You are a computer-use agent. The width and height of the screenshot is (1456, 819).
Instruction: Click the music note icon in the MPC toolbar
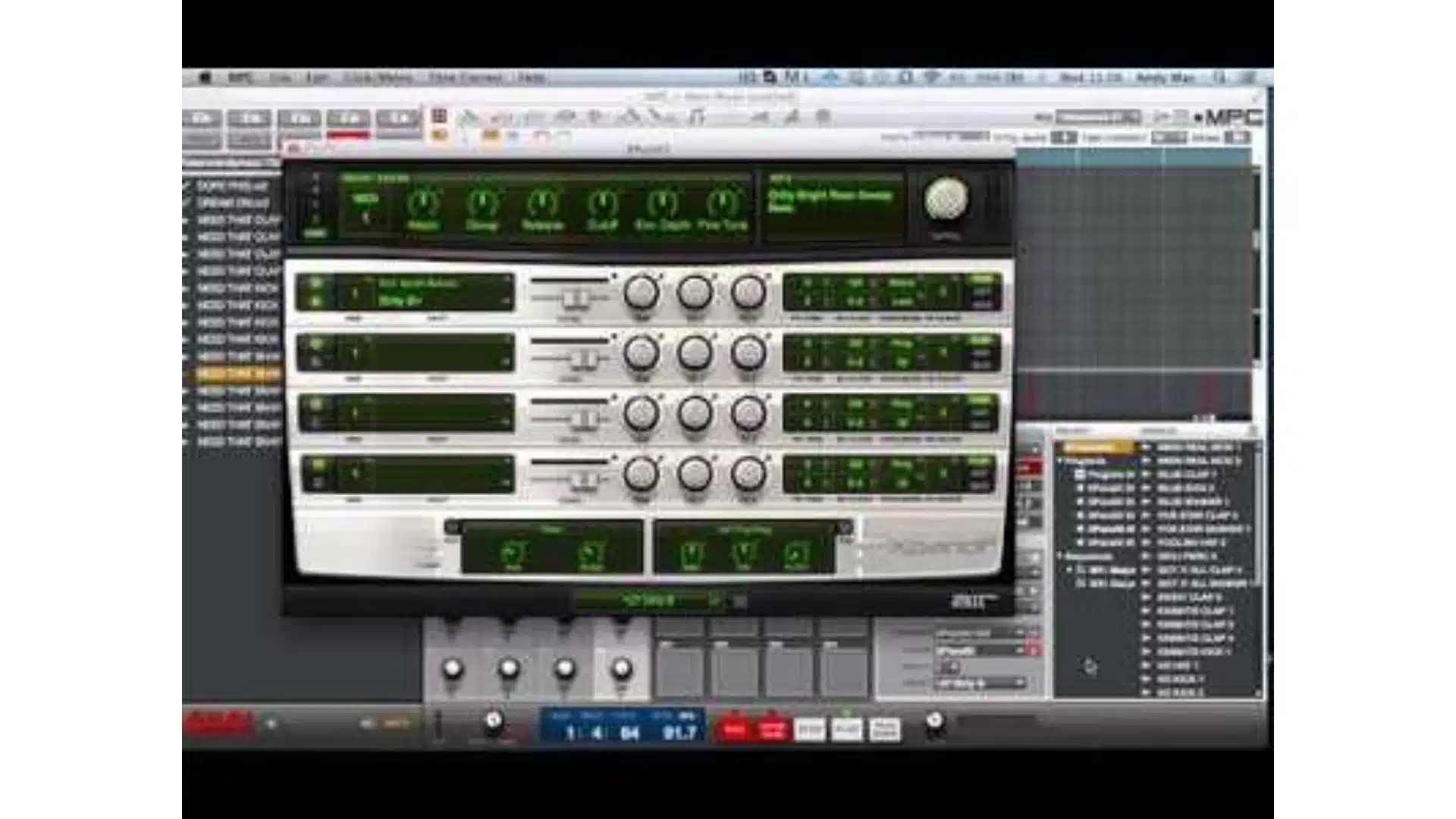(x=696, y=117)
